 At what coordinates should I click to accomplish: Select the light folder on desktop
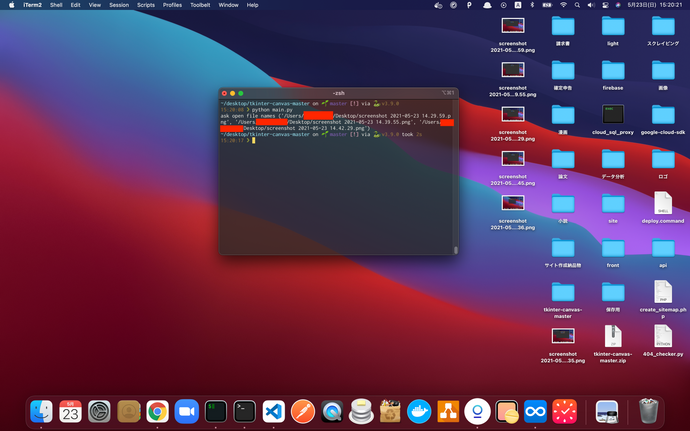(613, 31)
